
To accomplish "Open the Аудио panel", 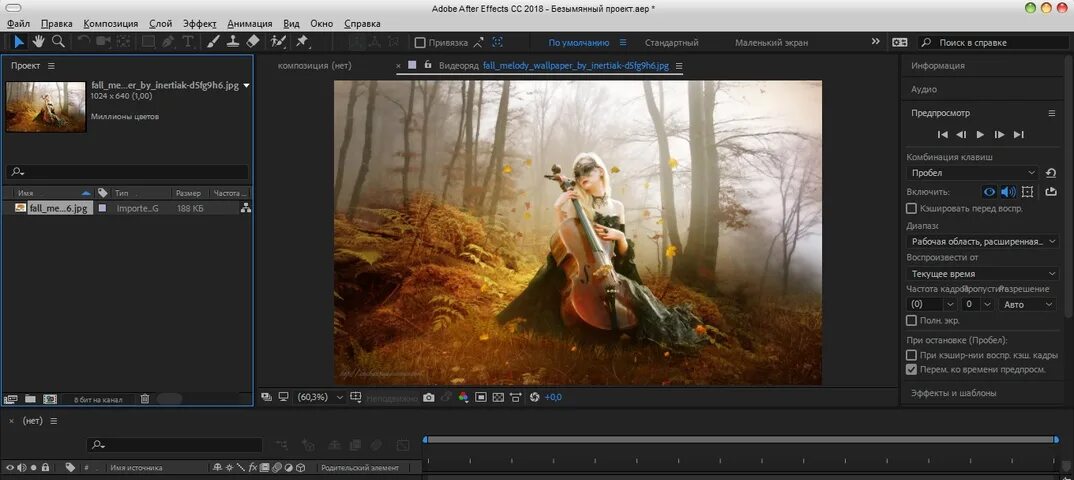I will pos(923,89).
